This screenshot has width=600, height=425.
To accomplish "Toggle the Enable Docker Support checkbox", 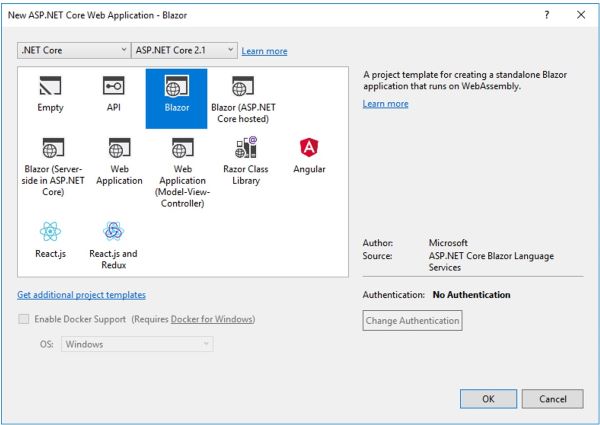I will pyautogui.click(x=24, y=319).
